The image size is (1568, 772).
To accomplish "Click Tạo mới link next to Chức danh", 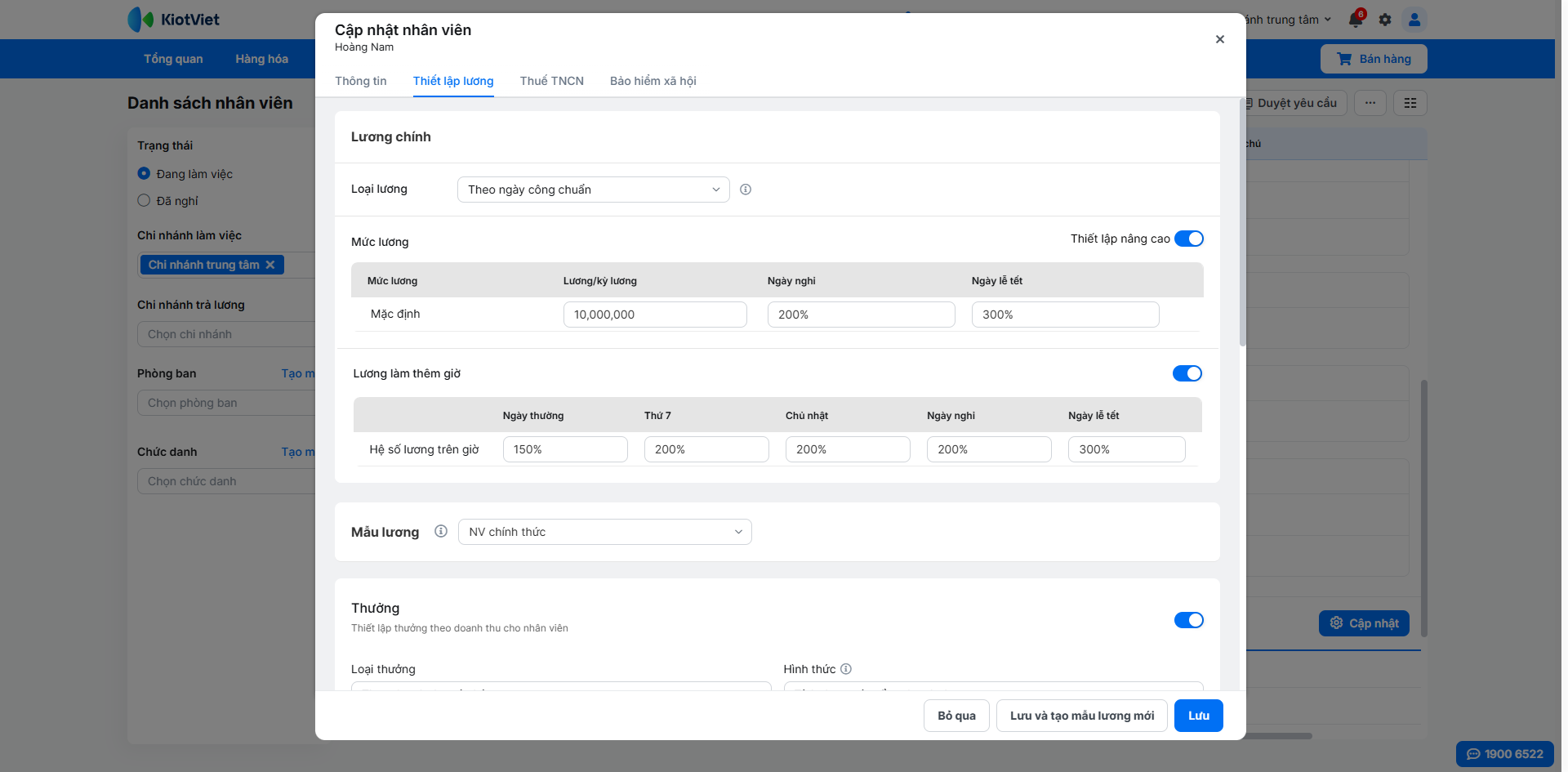I will coord(298,452).
